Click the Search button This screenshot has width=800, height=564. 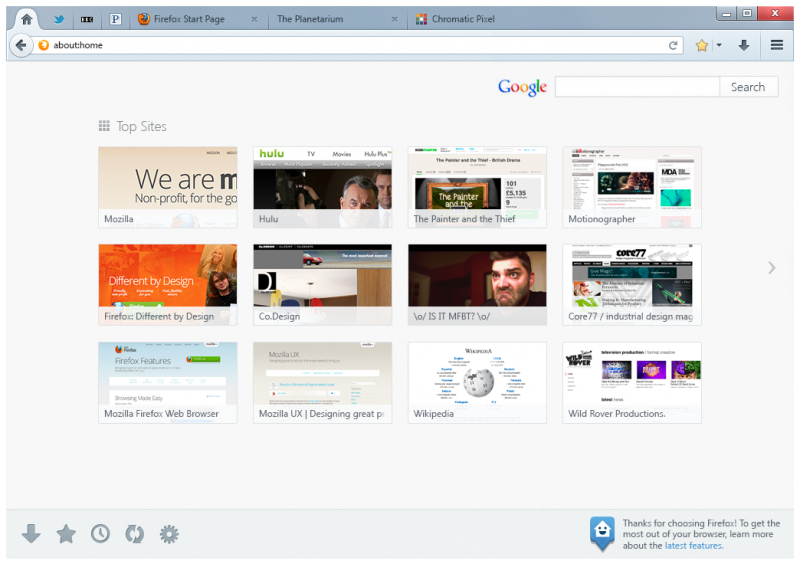748,87
